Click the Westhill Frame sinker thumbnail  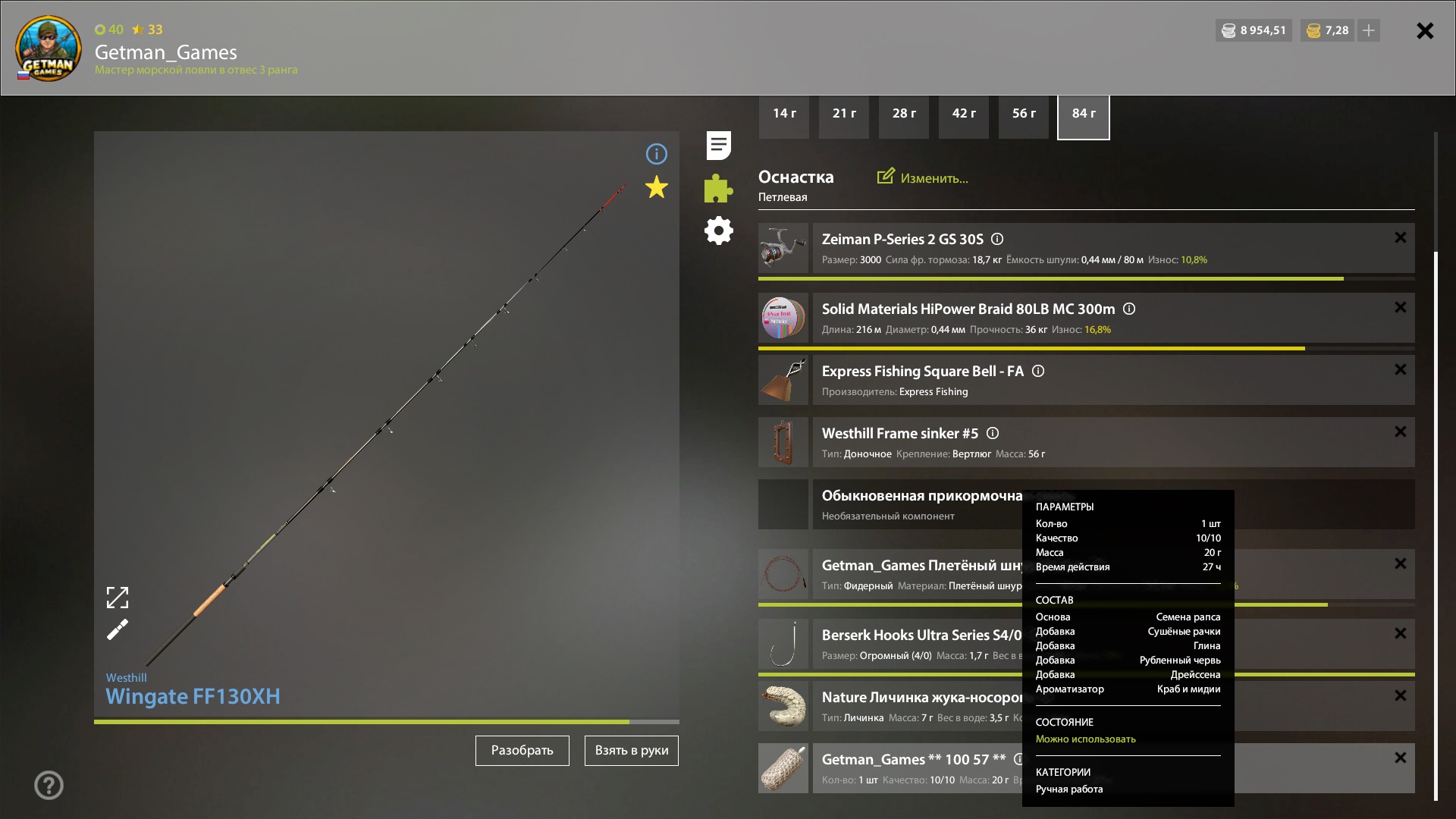coord(783,442)
